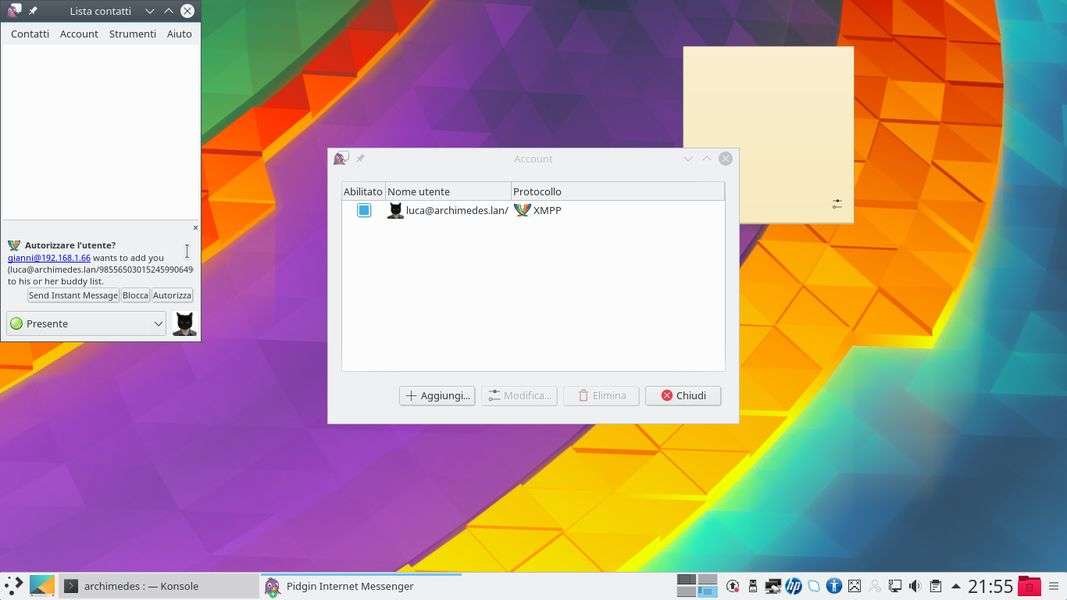The image size is (1067, 600).
Task: Click the Abilitato column header
Action: pyautogui.click(x=363, y=191)
